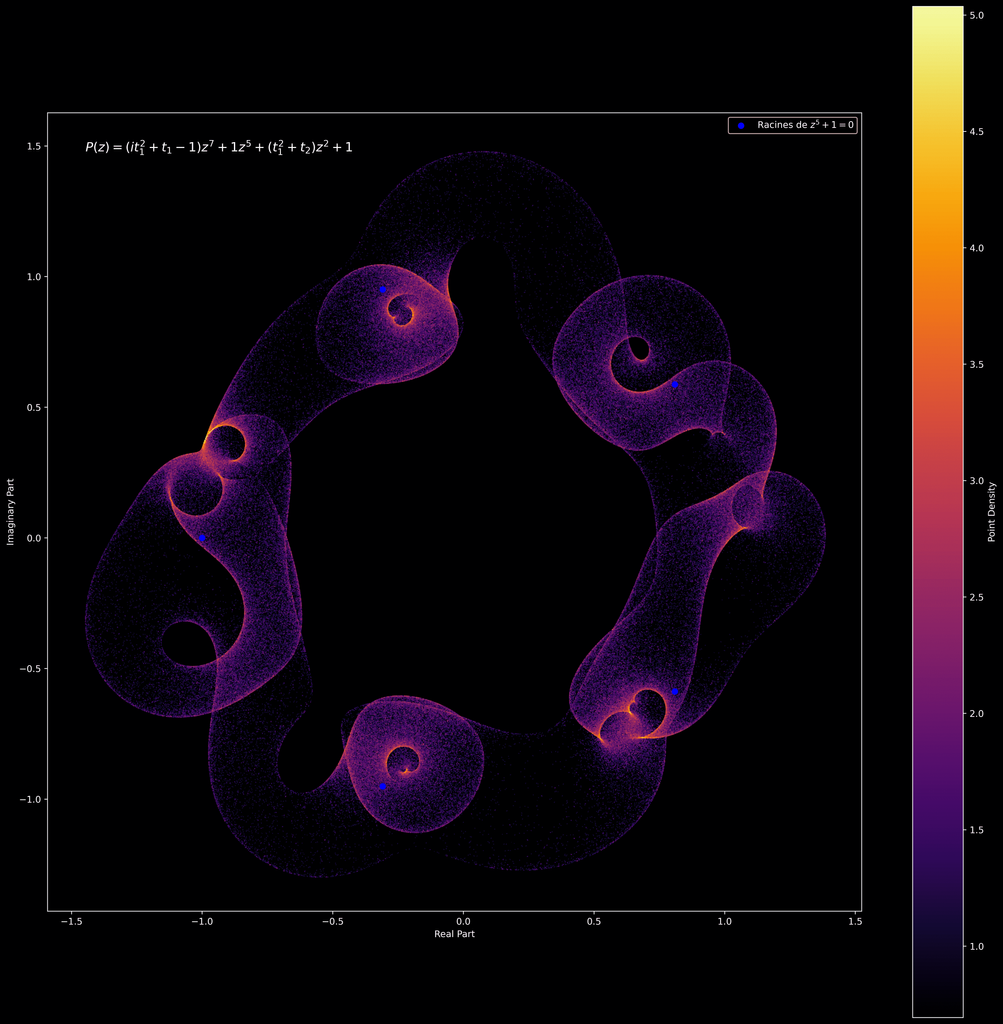
Task: Click the topmost blue root marker
Action: click(382, 289)
